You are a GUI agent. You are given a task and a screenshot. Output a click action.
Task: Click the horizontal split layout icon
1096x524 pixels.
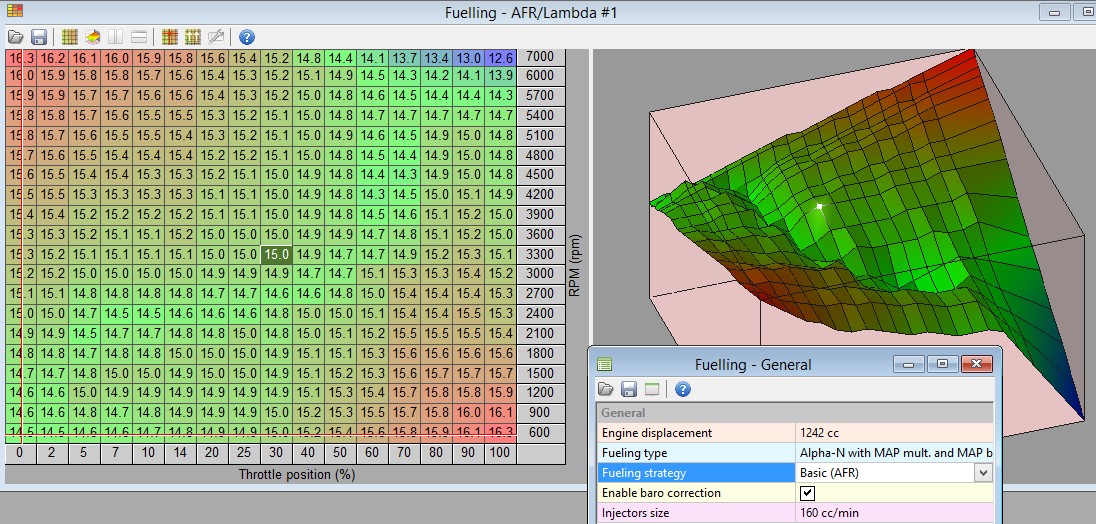point(139,37)
